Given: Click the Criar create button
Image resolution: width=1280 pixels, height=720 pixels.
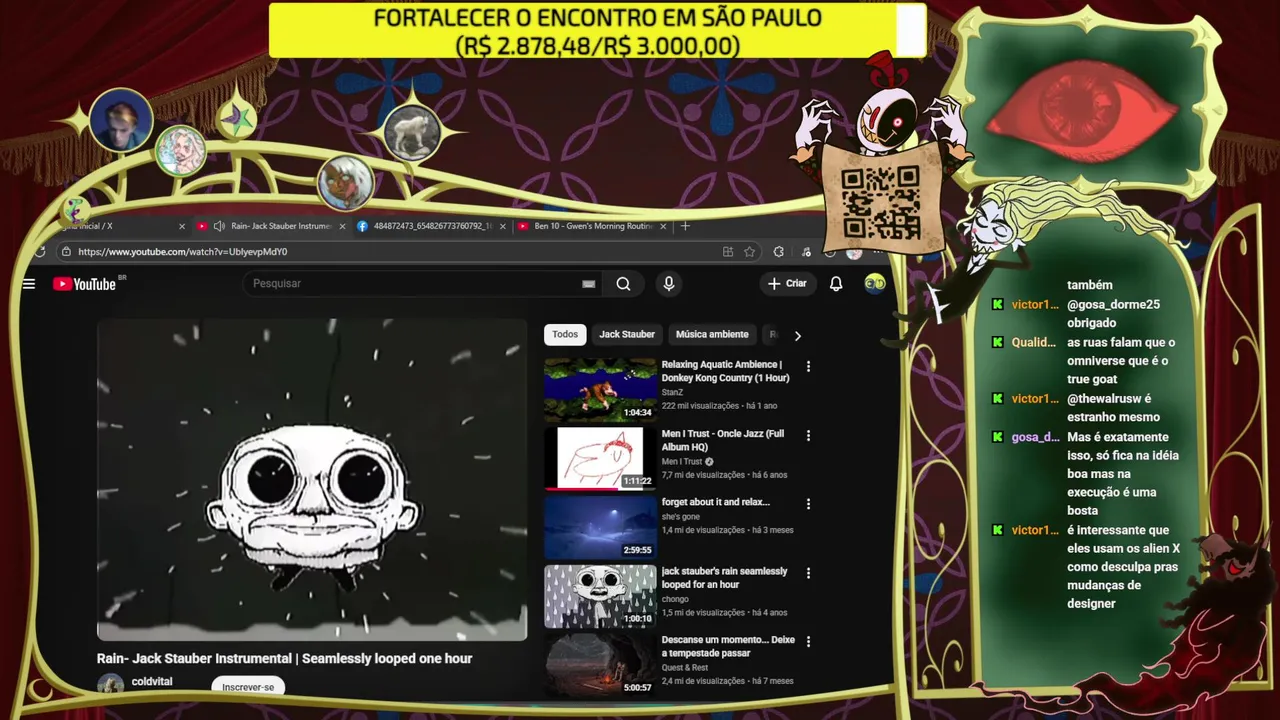Looking at the screenshot, I should tap(787, 284).
